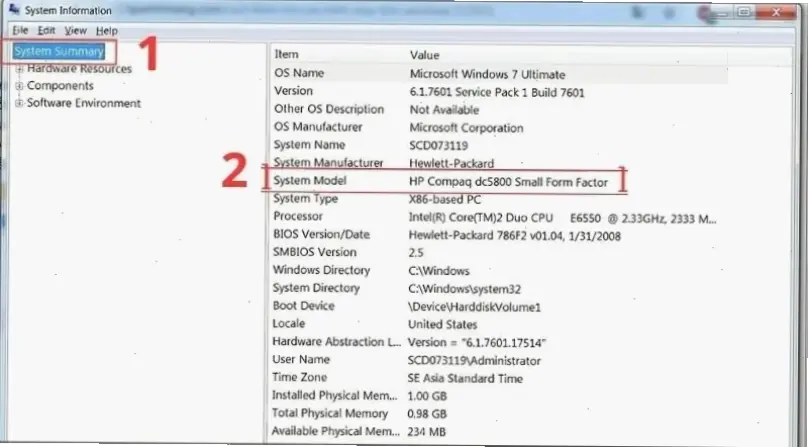Open the Edit menu
808x447 pixels.
(x=46, y=30)
